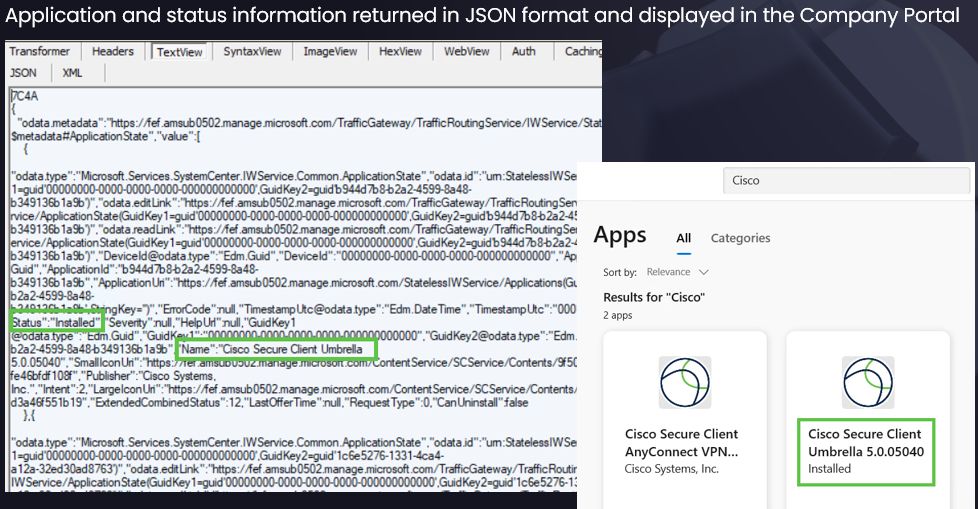Click the Cisco Secure Client AnyConnect VPN icon

pyautogui.click(x=685, y=382)
